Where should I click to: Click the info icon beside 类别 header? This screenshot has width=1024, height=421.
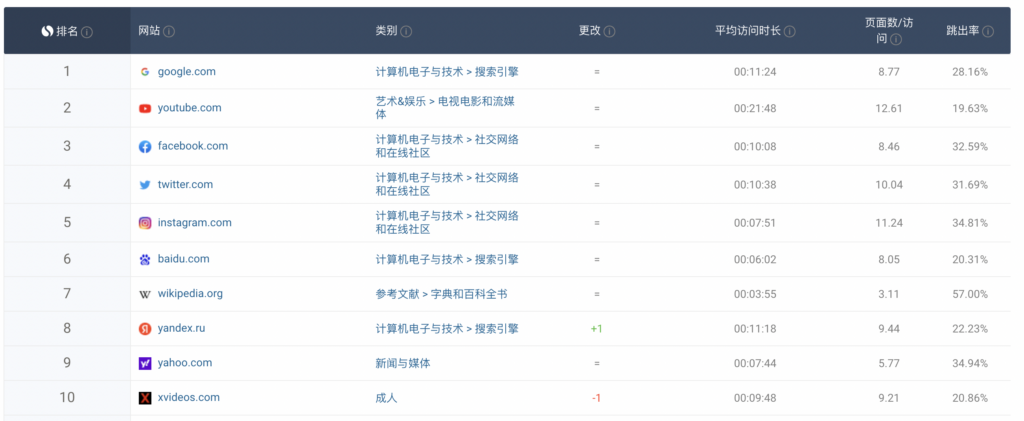click(x=406, y=31)
